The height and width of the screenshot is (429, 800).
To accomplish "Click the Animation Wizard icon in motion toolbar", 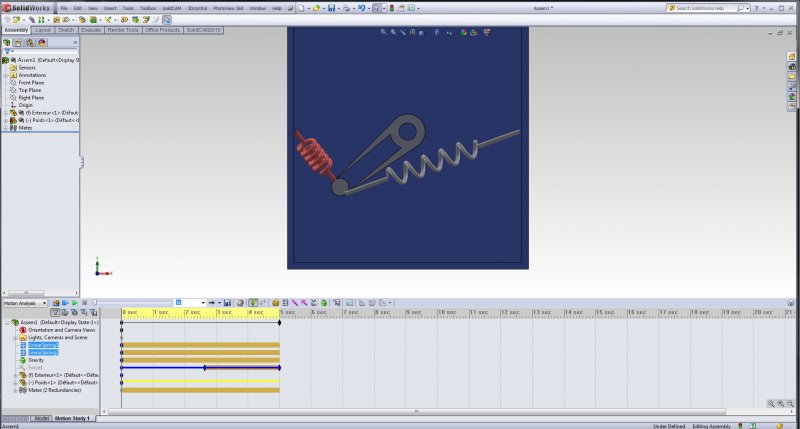I will click(240, 303).
